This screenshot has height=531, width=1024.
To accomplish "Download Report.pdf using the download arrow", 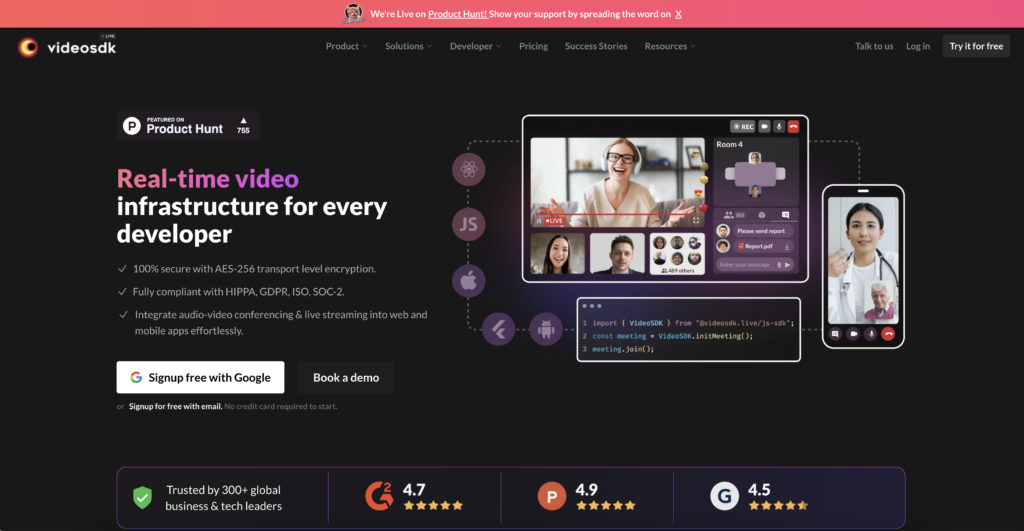I will point(787,246).
